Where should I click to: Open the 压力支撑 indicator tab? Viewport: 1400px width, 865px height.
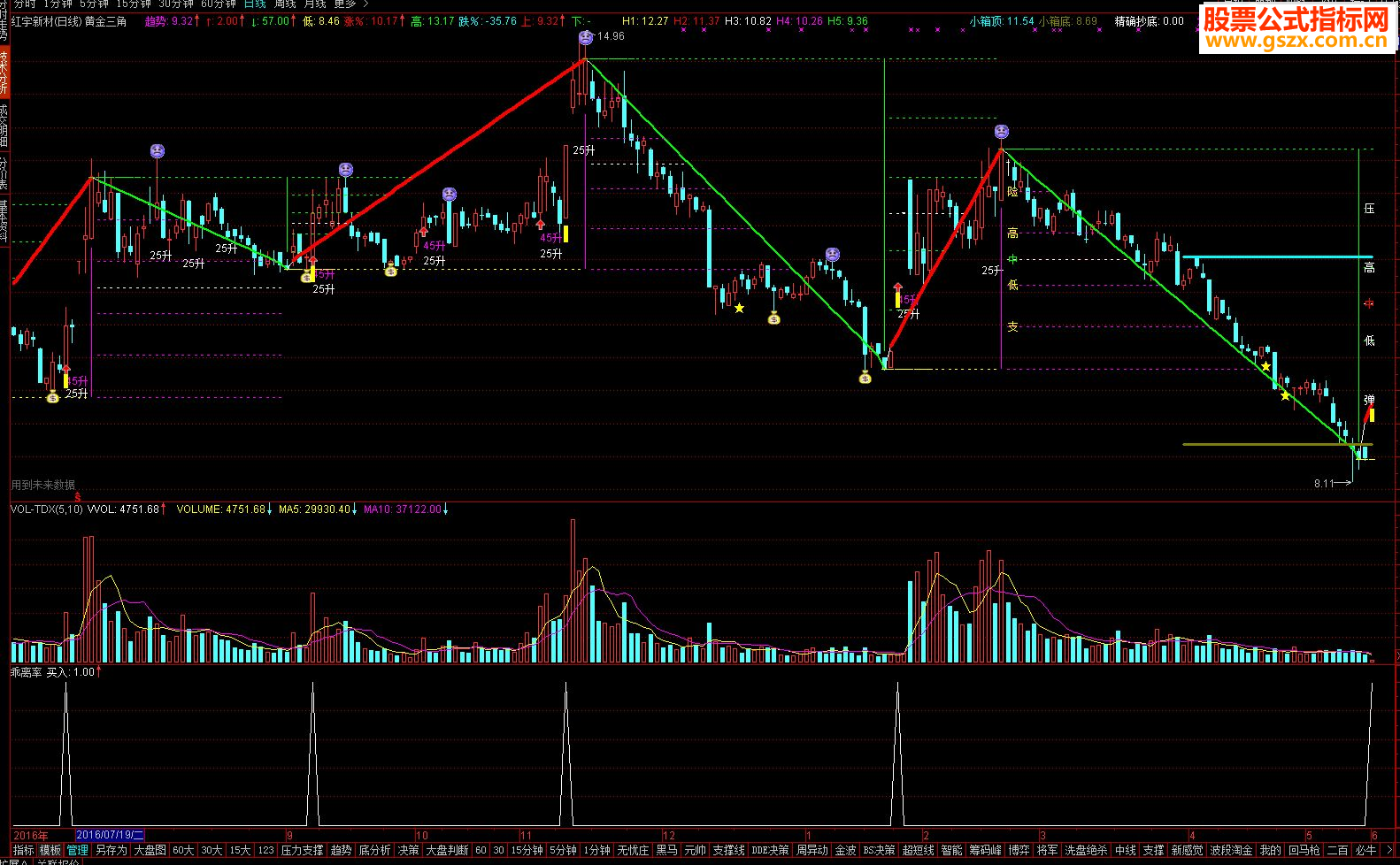303,850
